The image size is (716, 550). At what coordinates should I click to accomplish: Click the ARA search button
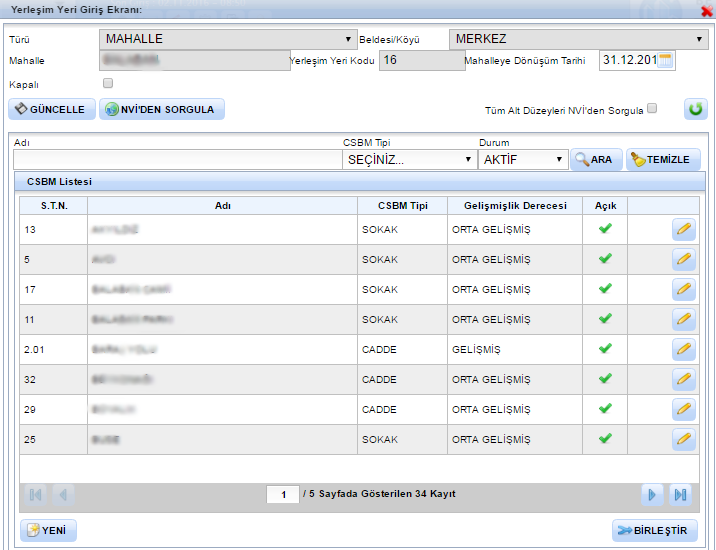point(596,159)
